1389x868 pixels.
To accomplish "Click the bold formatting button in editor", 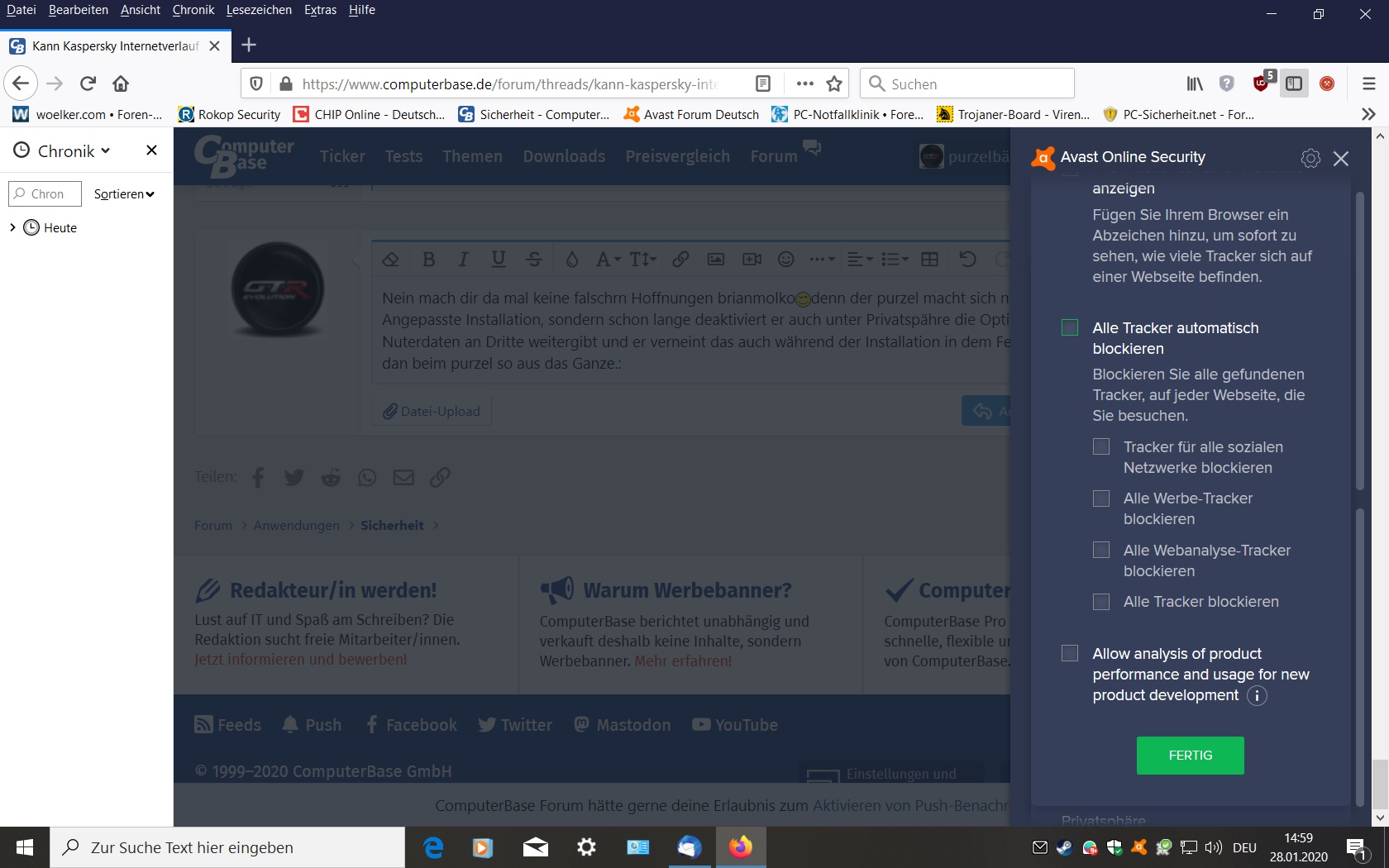I will [428, 260].
